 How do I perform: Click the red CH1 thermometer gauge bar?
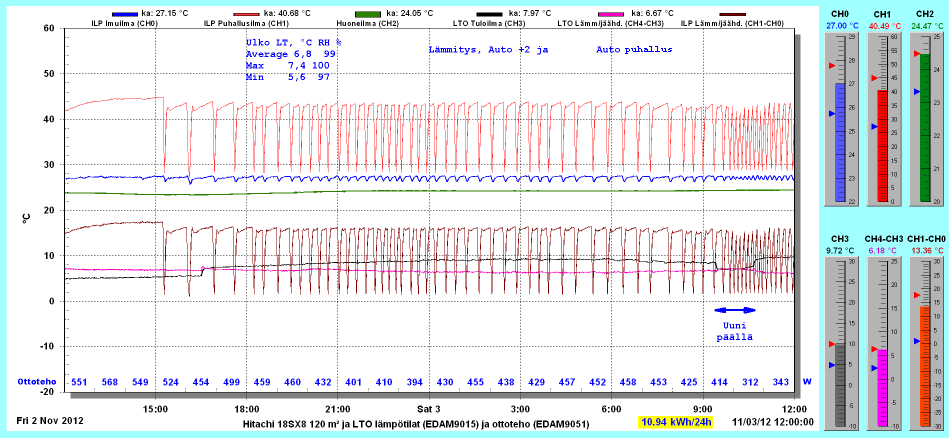[882, 146]
